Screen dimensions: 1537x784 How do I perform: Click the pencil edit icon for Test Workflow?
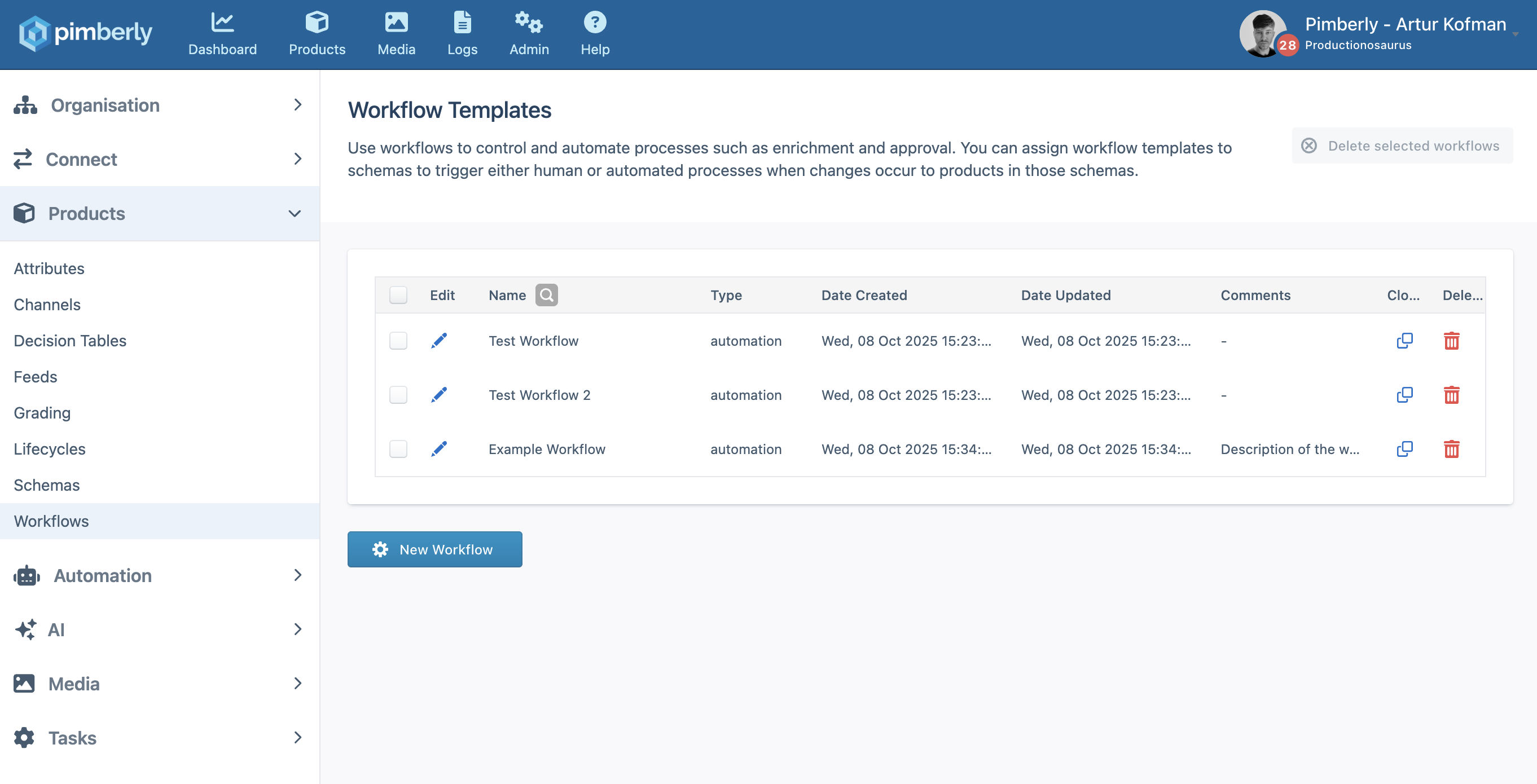(x=438, y=341)
